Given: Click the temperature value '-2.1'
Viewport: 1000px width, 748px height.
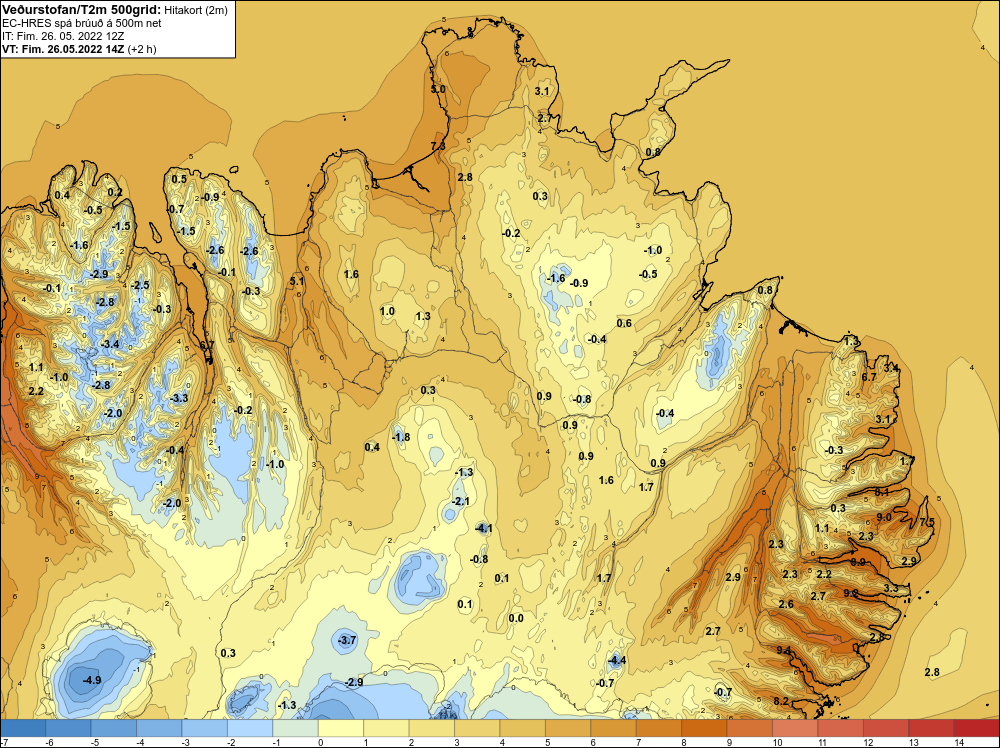Looking at the screenshot, I should (460, 502).
